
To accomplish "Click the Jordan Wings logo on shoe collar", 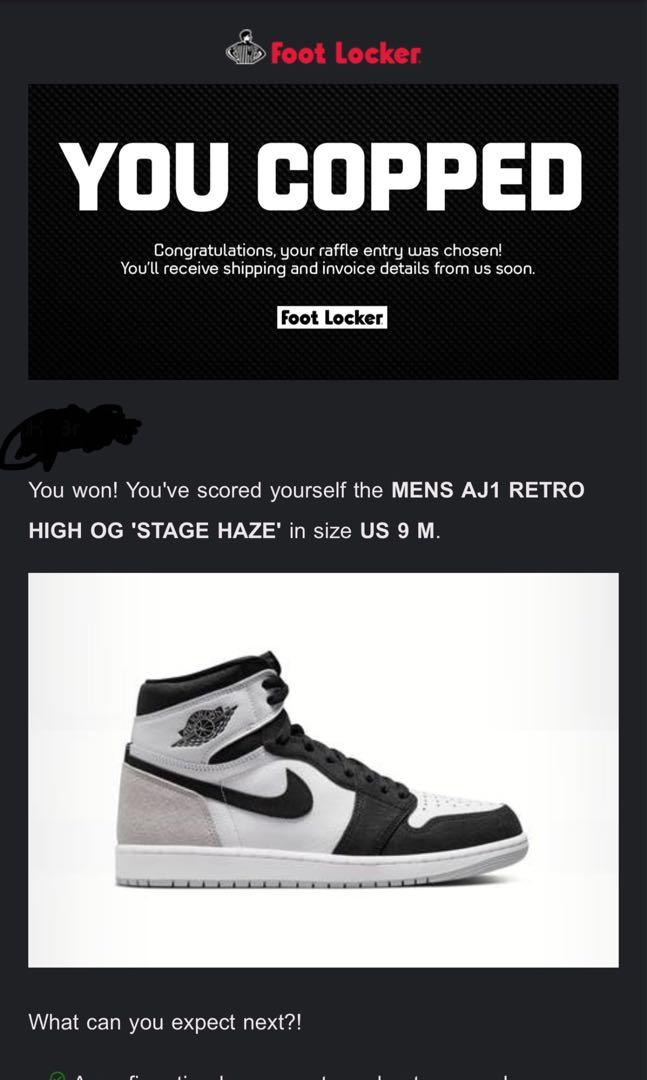I will (x=203, y=726).
